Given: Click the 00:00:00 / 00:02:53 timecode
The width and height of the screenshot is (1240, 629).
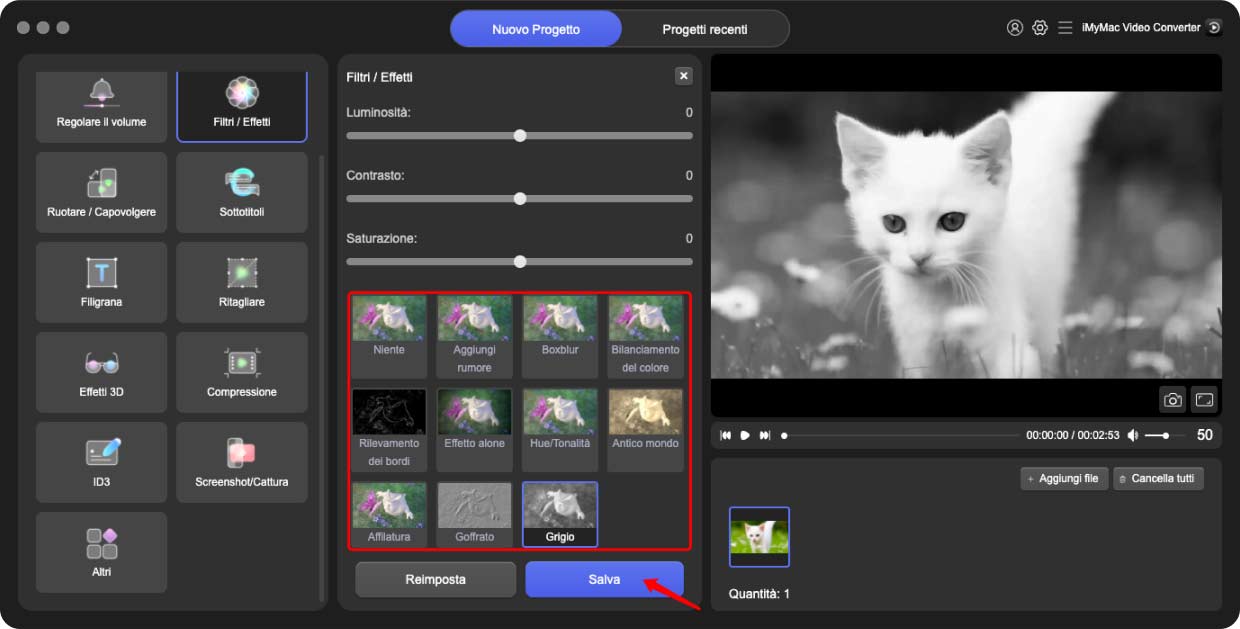Looking at the screenshot, I should tap(1071, 436).
